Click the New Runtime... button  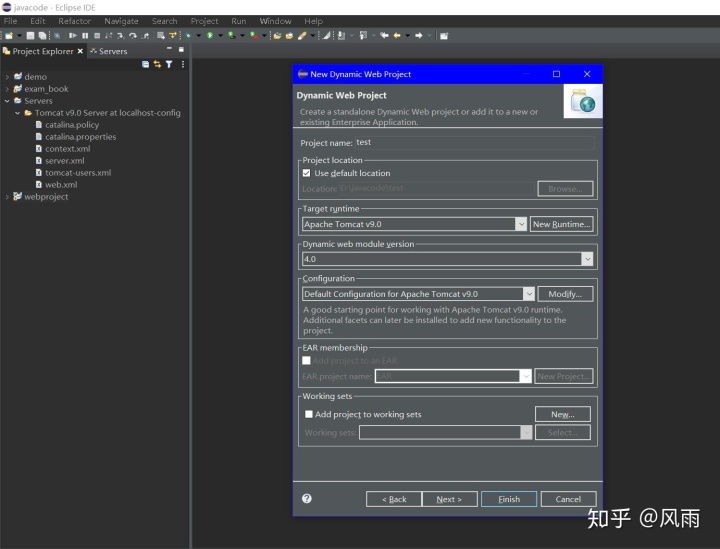pos(561,224)
